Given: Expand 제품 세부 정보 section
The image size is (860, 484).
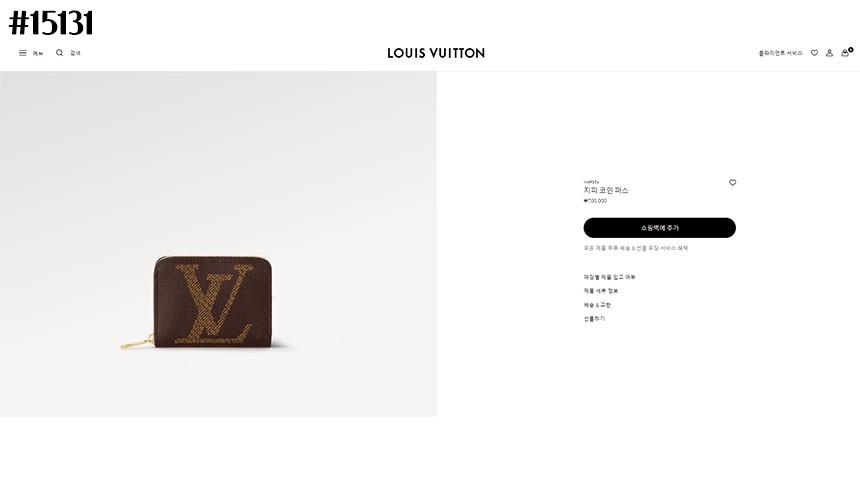Looking at the screenshot, I should tap(601, 291).
